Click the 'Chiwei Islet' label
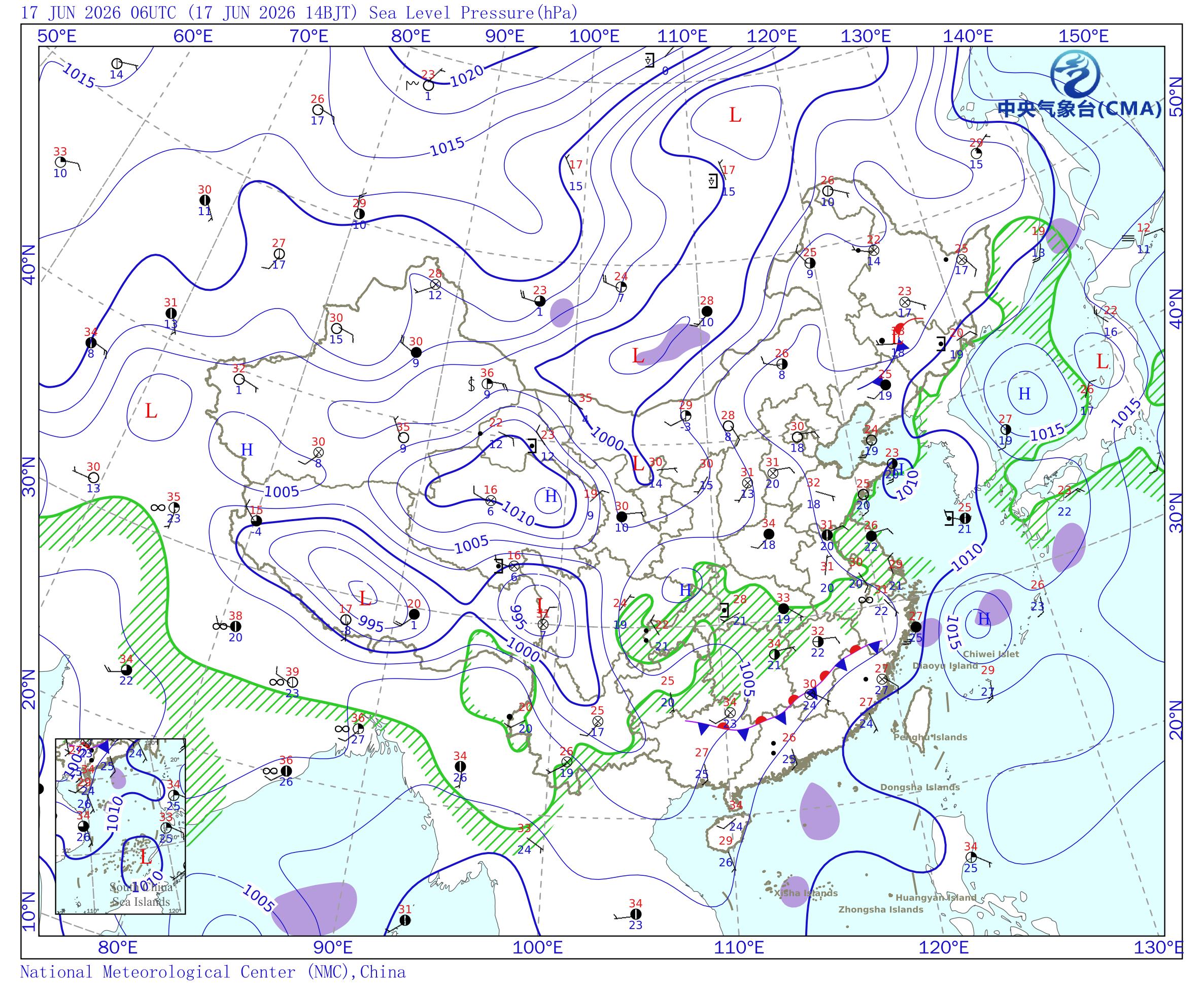The height and width of the screenshot is (989, 1204). 991,654
